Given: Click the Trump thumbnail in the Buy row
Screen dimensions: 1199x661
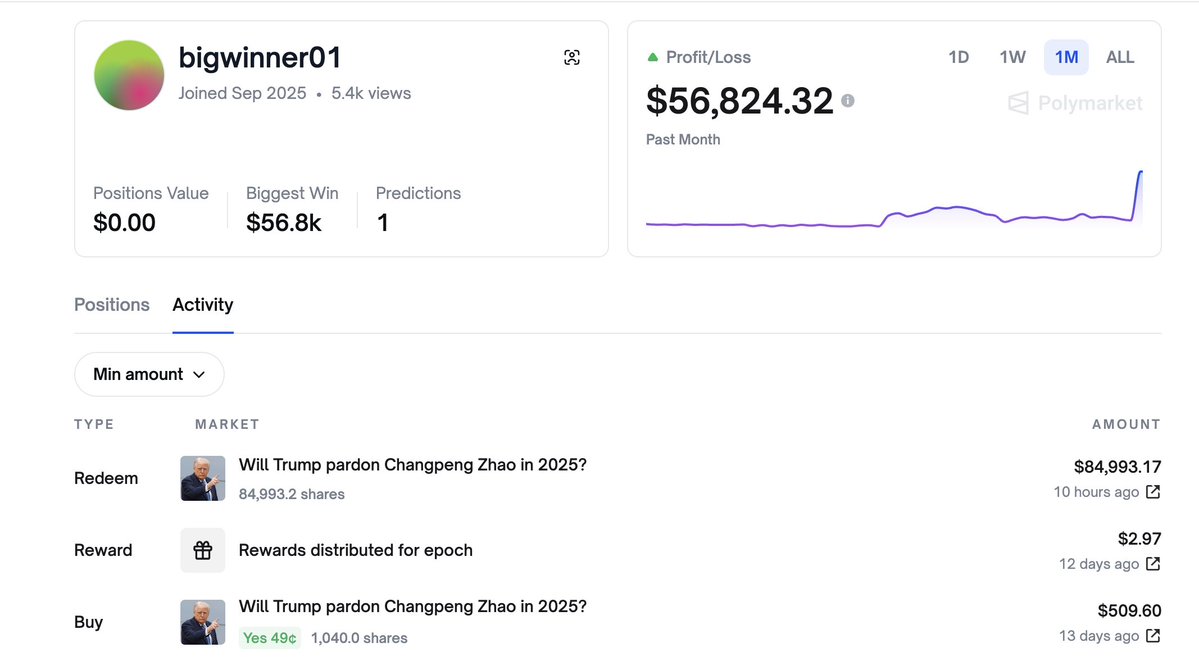Looking at the screenshot, I should click(203, 622).
